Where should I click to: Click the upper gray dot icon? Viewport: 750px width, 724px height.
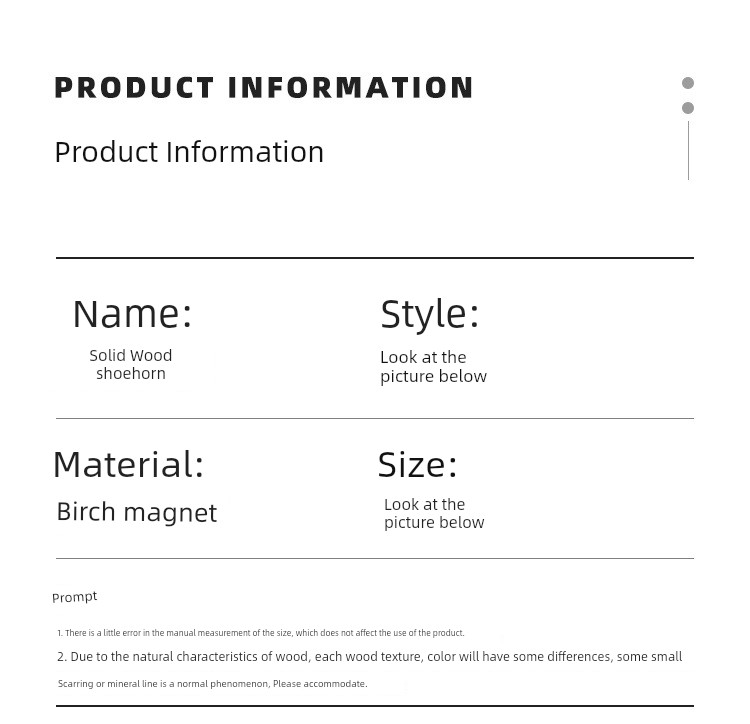(688, 83)
